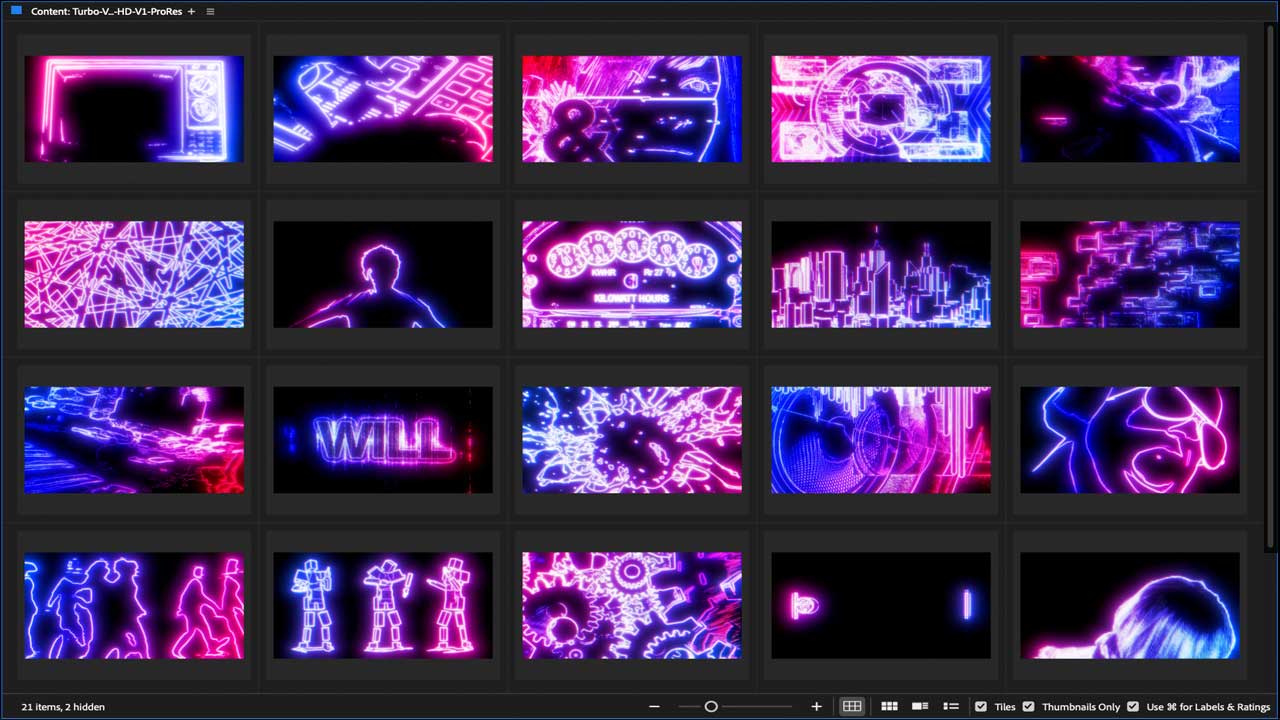Select the neon WILL text thumbnail
Viewport: 1280px width, 720px height.
pyautogui.click(x=383, y=440)
